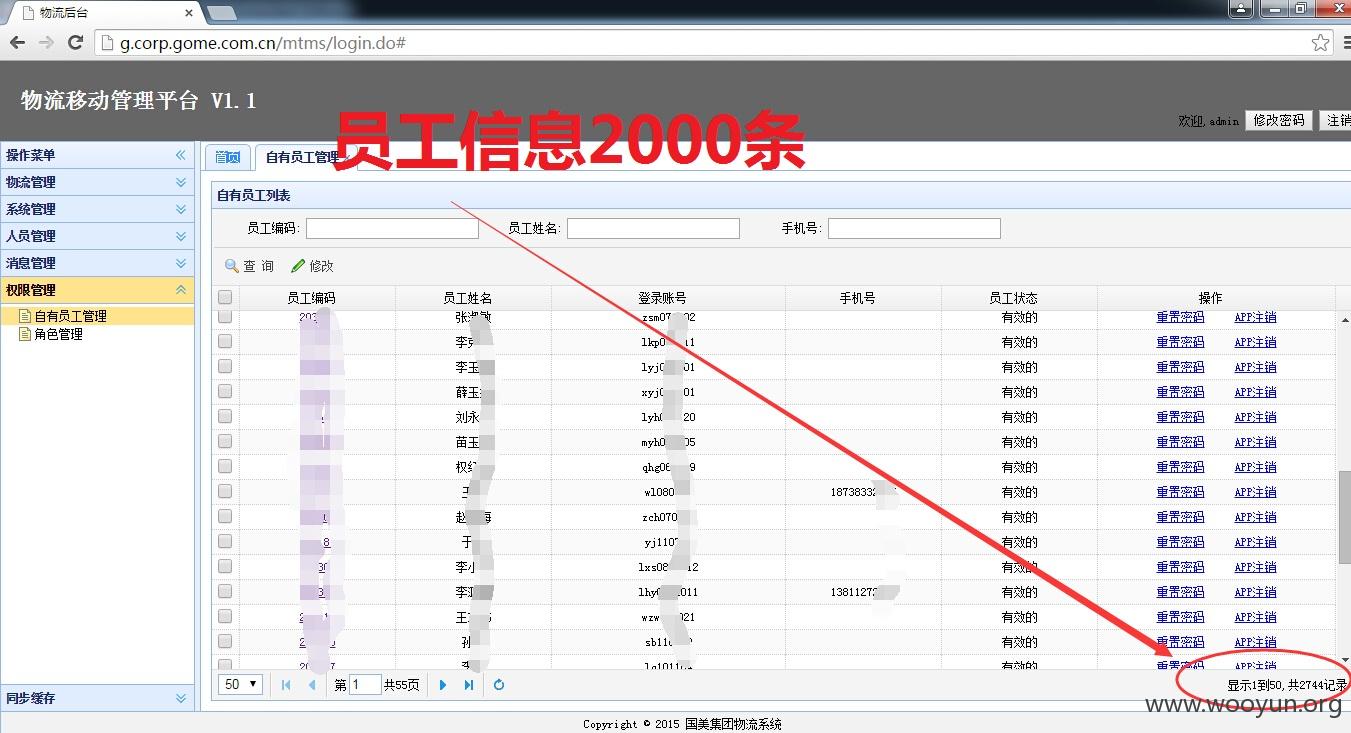
Task: Expand the 人员管理 menu section
Action: pos(97,236)
